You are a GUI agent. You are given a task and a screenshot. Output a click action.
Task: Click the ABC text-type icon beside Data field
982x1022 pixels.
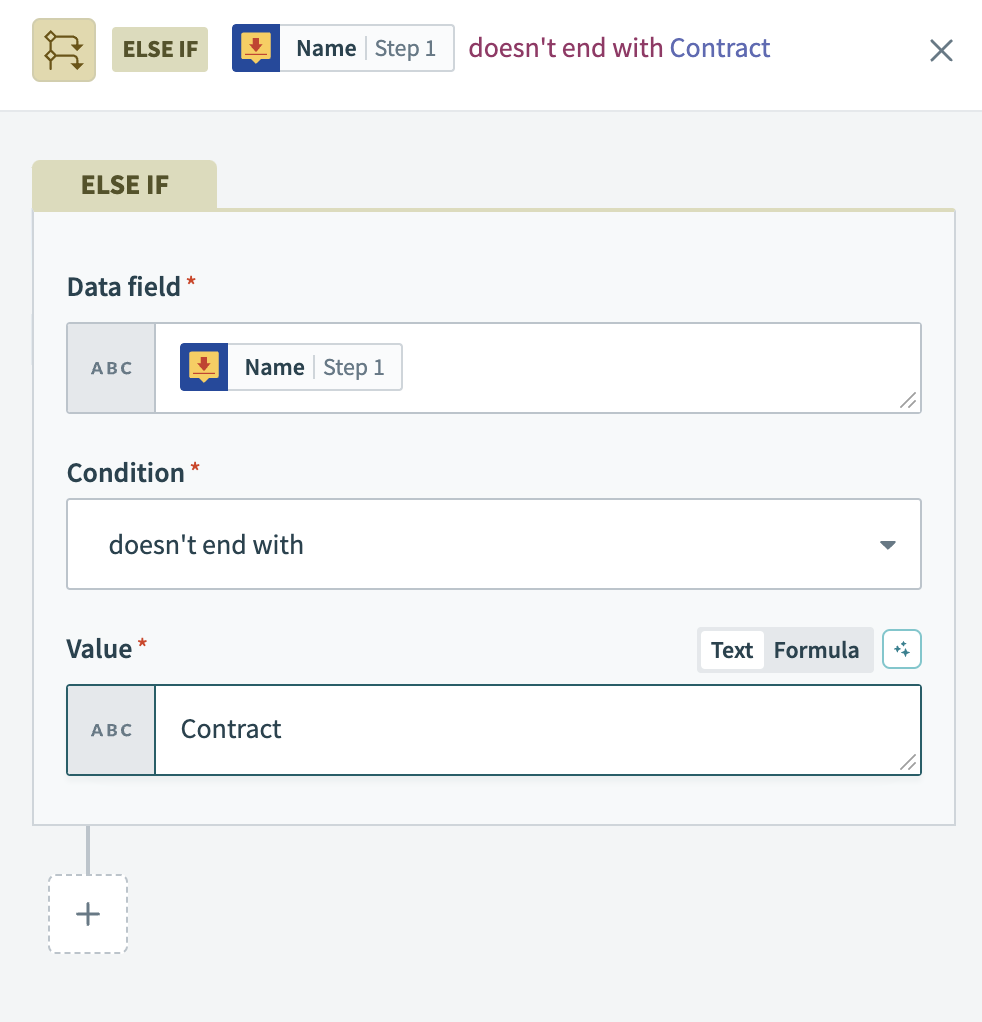110,367
